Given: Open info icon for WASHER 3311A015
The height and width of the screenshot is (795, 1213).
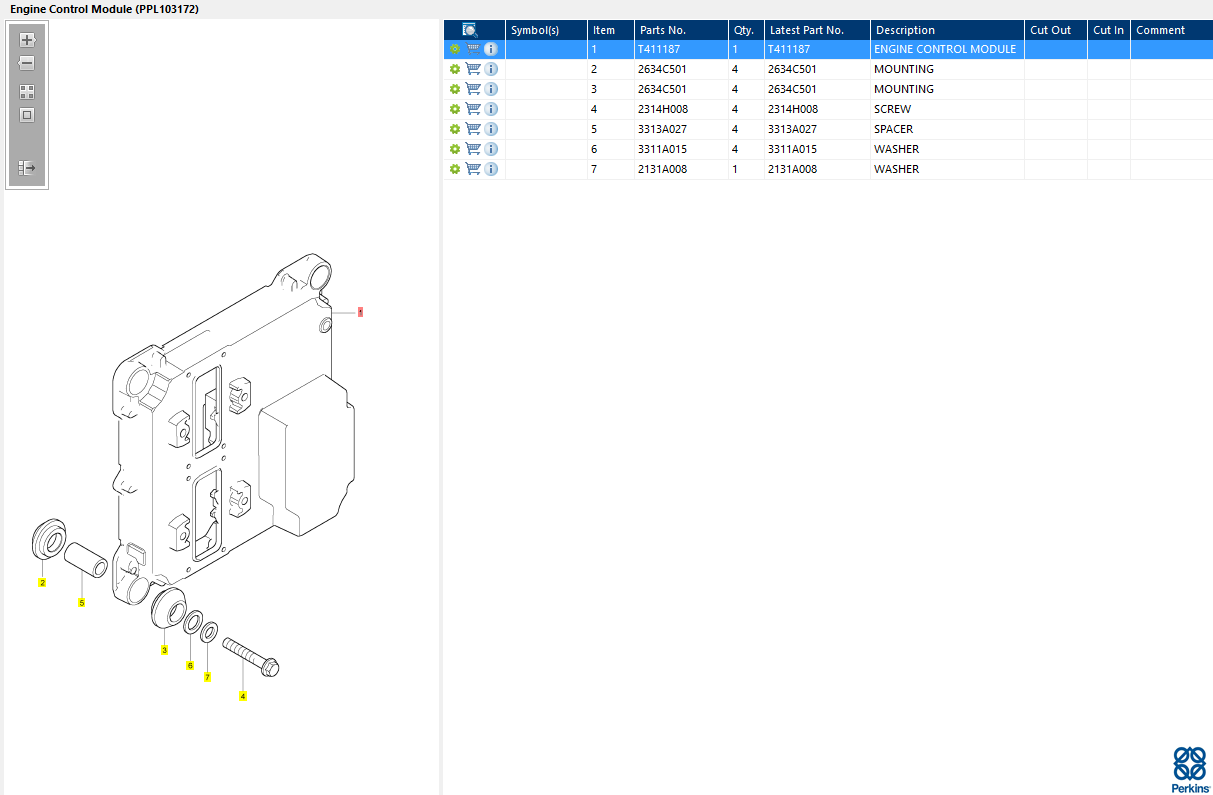Looking at the screenshot, I should [x=491, y=149].
